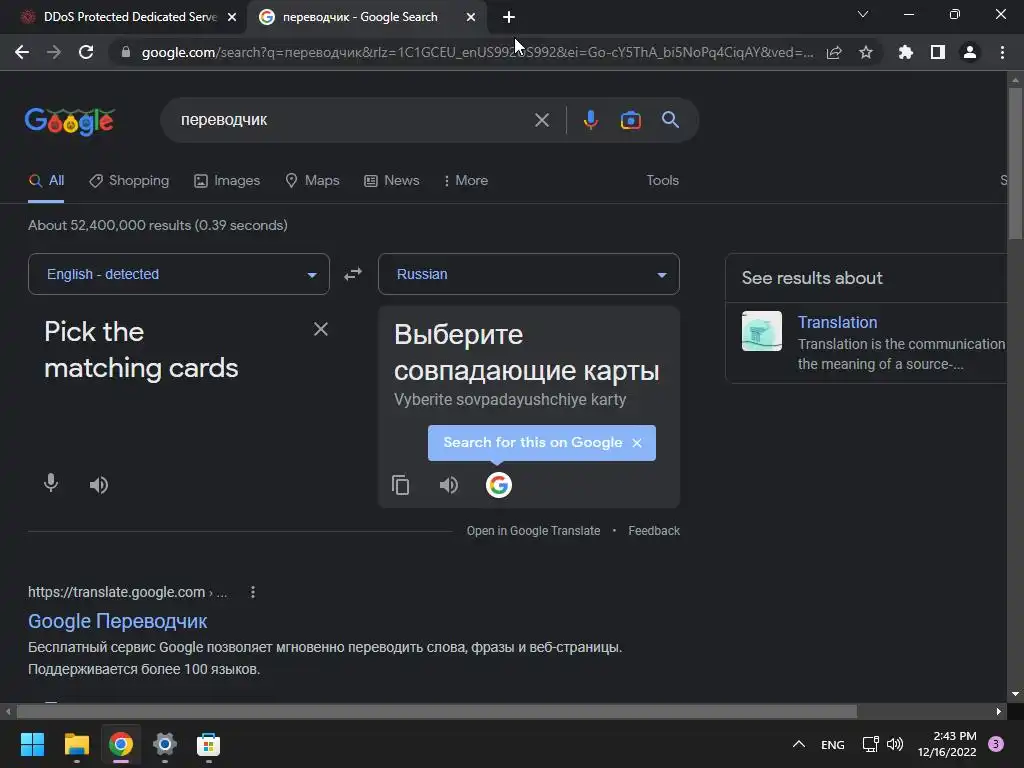Open Google Переводчик result link
Image resolution: width=1024 pixels, height=768 pixels.
click(118, 621)
